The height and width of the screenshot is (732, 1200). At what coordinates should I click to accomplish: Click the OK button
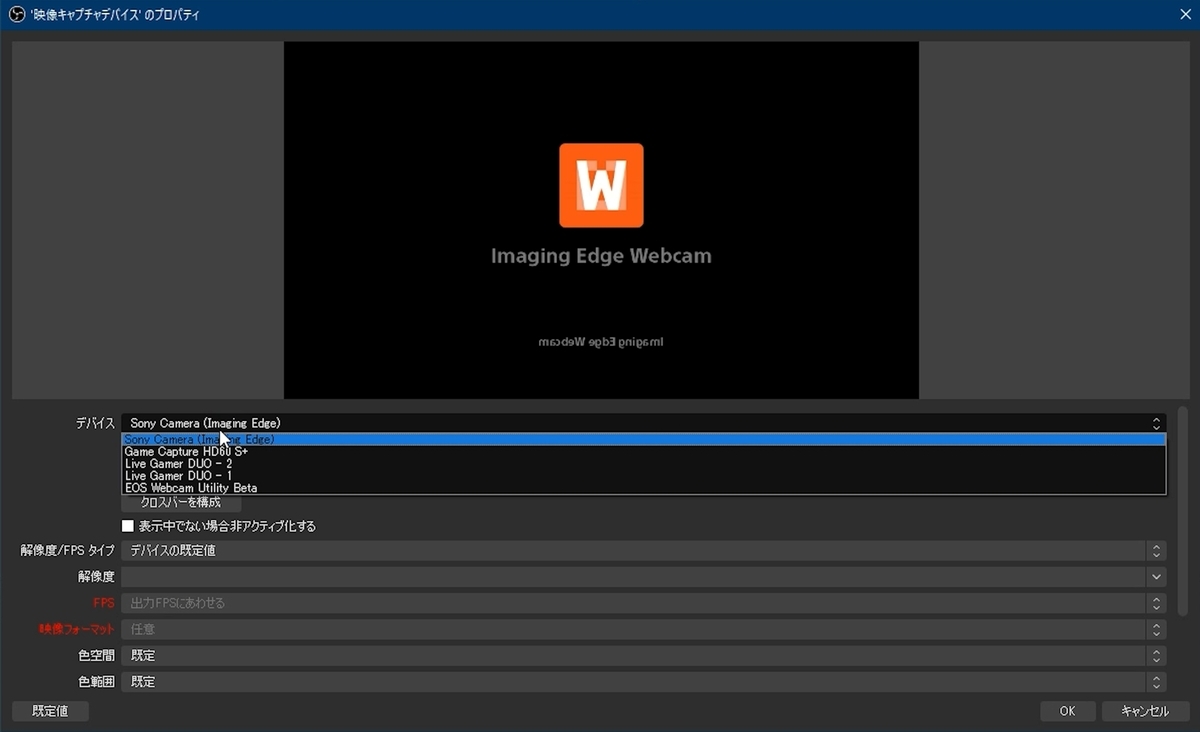click(x=1068, y=711)
